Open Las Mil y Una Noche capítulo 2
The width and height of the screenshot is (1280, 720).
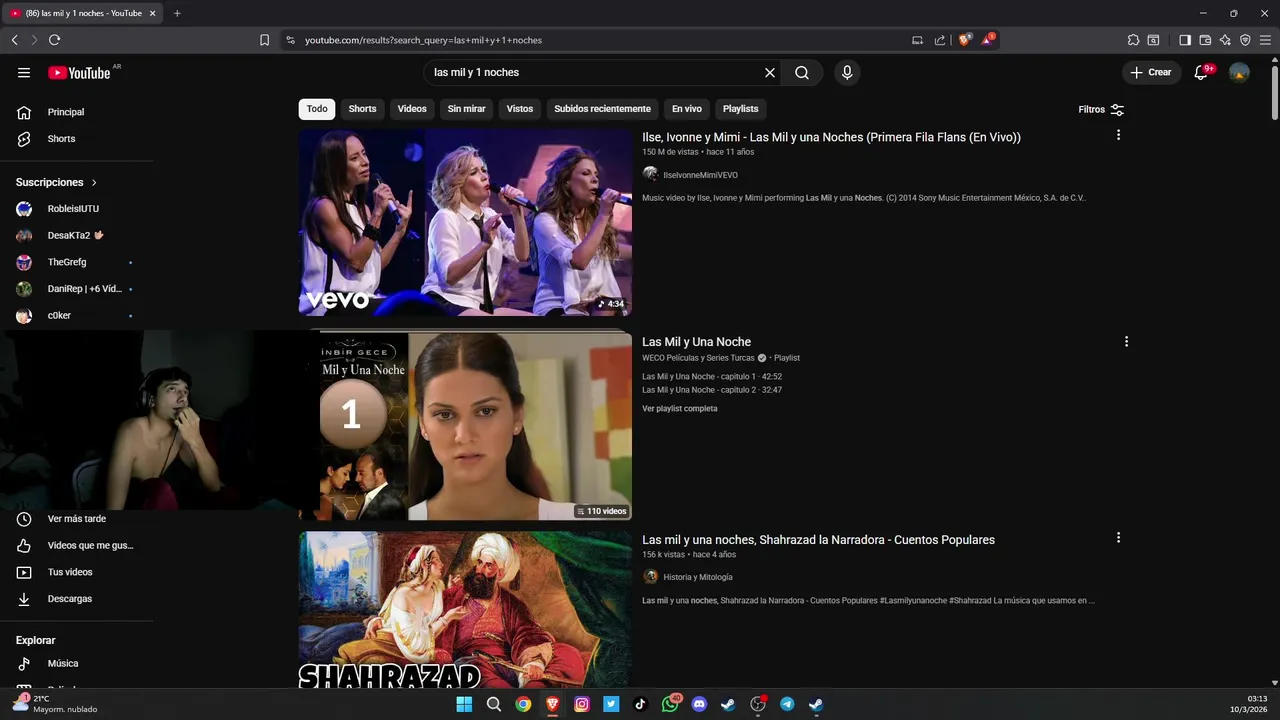pos(712,390)
